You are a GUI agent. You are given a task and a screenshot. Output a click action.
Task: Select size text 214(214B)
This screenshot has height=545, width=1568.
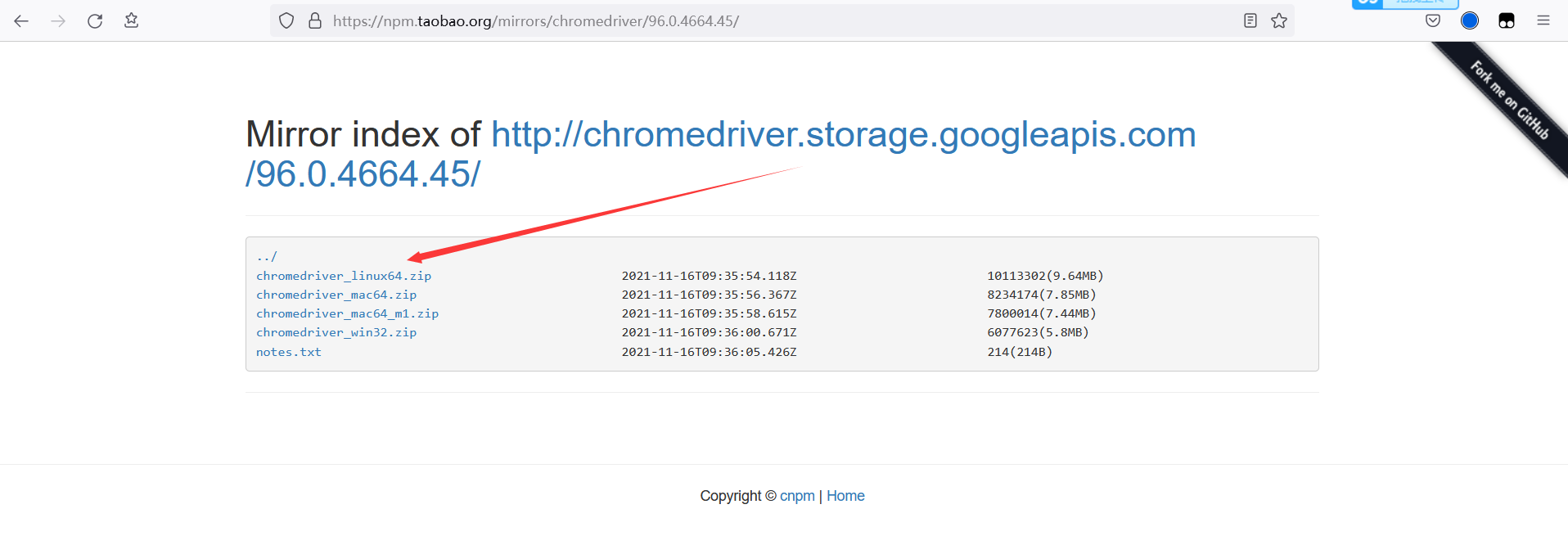pyautogui.click(x=1020, y=352)
